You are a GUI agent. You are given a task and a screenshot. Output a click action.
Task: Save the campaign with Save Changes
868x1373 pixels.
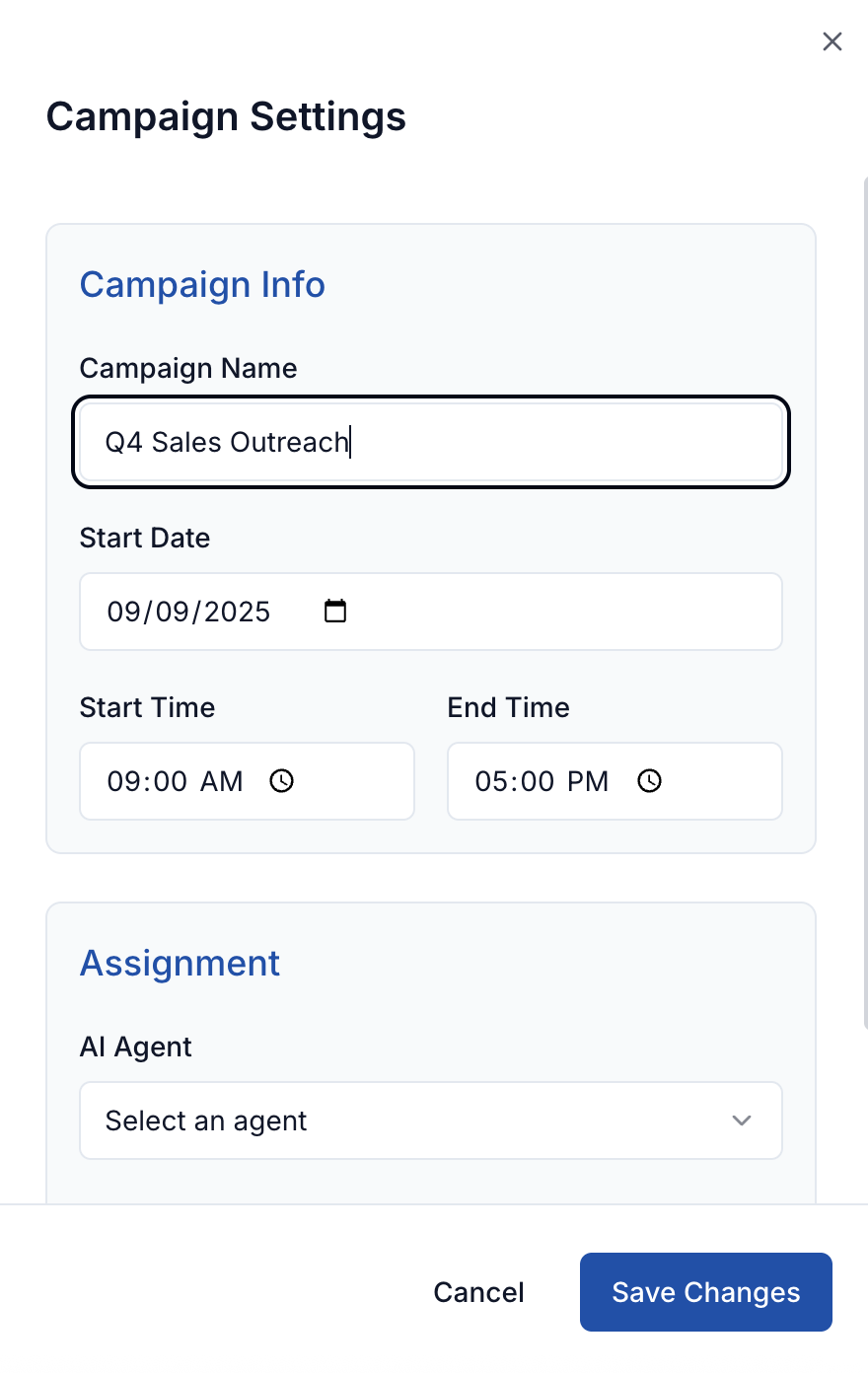point(706,1292)
